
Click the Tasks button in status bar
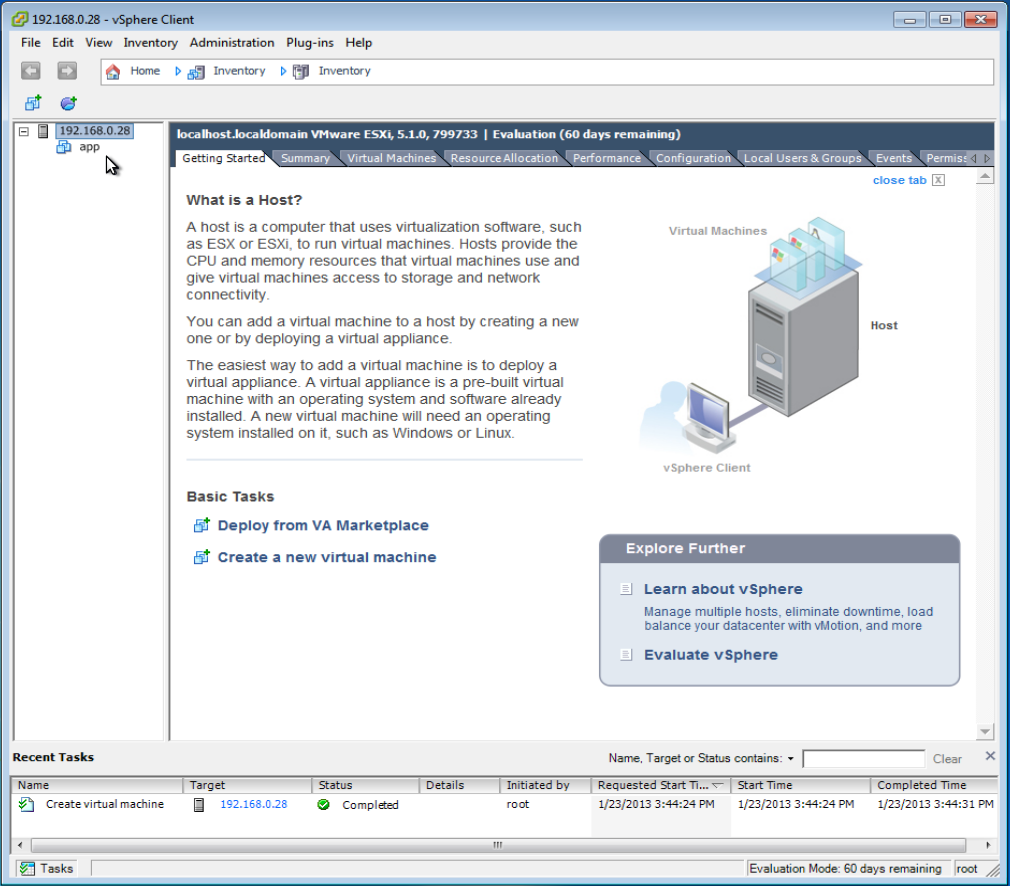point(46,869)
